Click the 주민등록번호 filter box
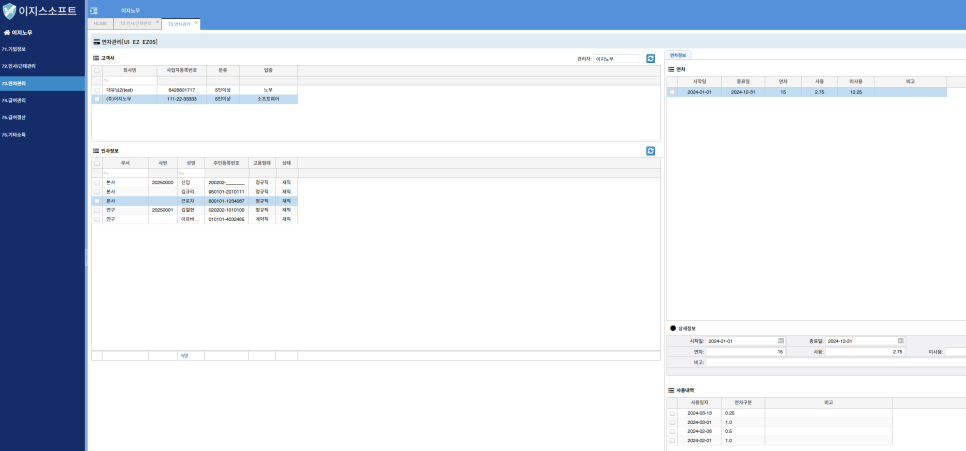The width and height of the screenshot is (966, 451). [x=226, y=173]
